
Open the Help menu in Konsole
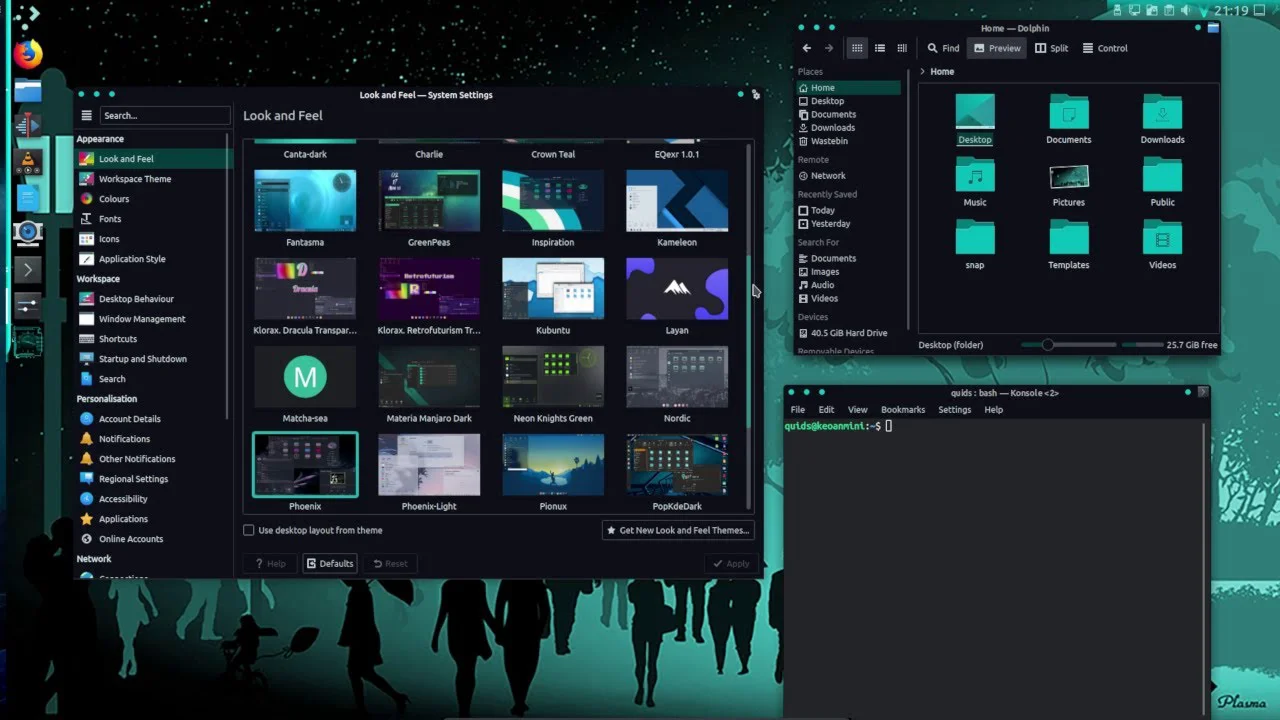(x=993, y=410)
